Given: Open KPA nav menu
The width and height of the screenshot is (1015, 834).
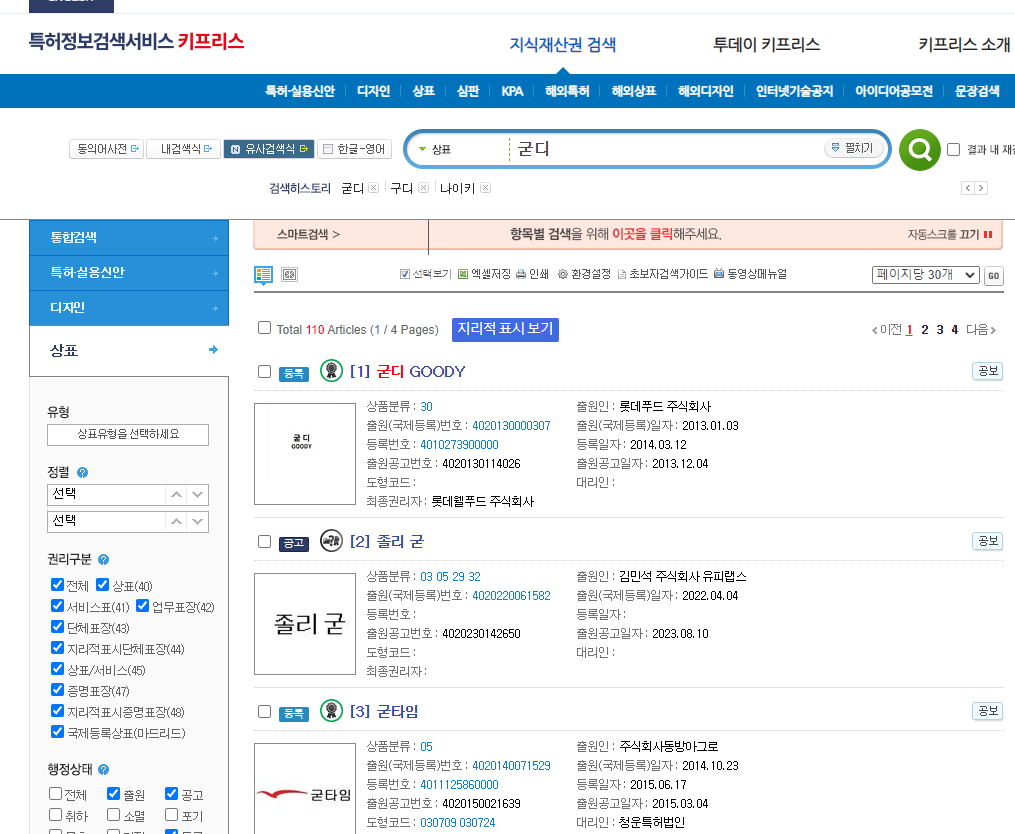Looking at the screenshot, I should [x=512, y=91].
